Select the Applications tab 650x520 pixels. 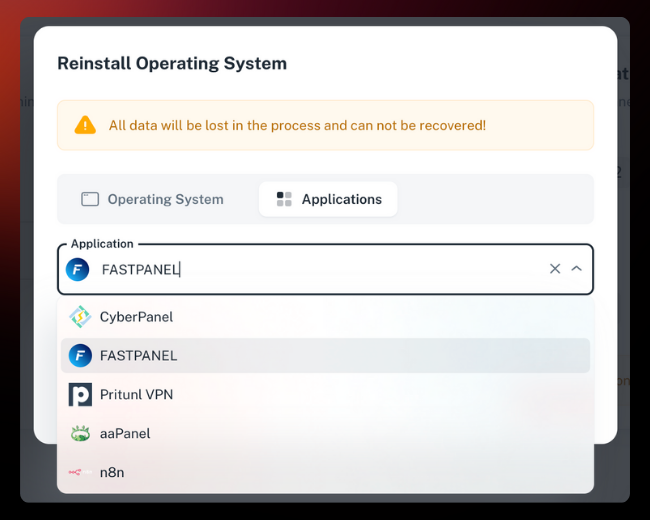(328, 199)
